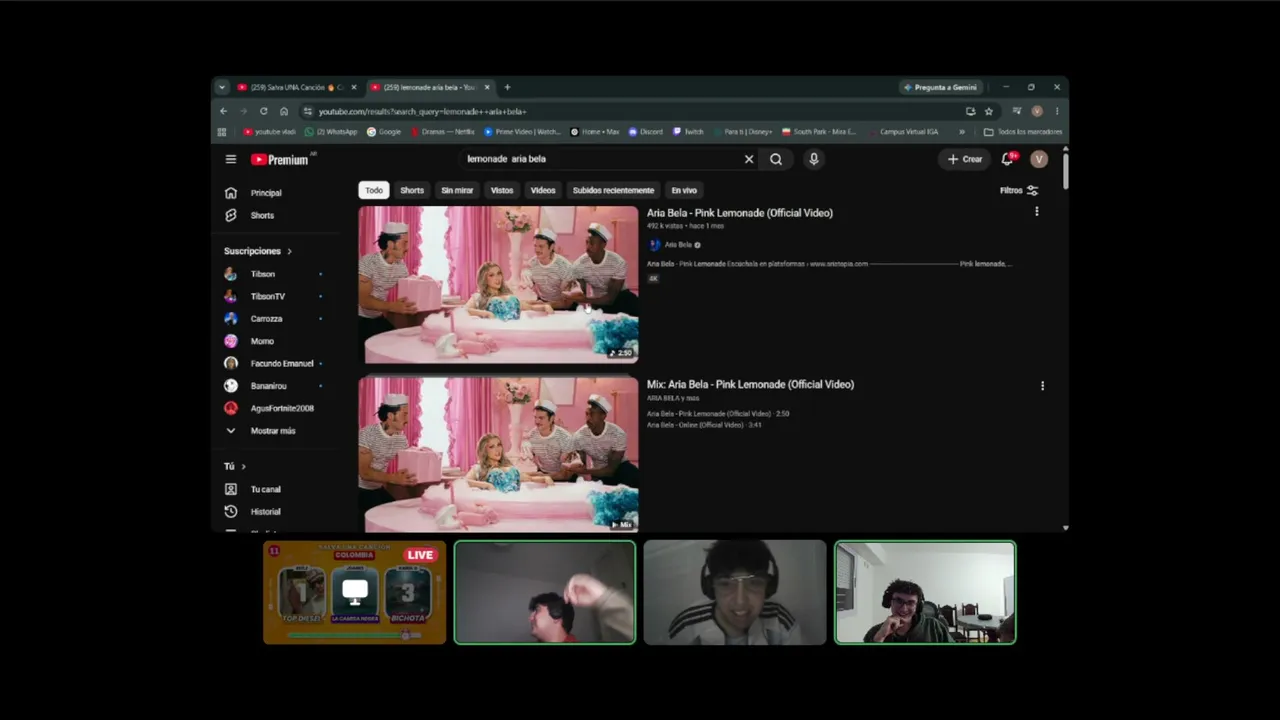Screen dimensions: 1280x720
Task: Select the Vistos filter chip
Action: click(x=502, y=190)
